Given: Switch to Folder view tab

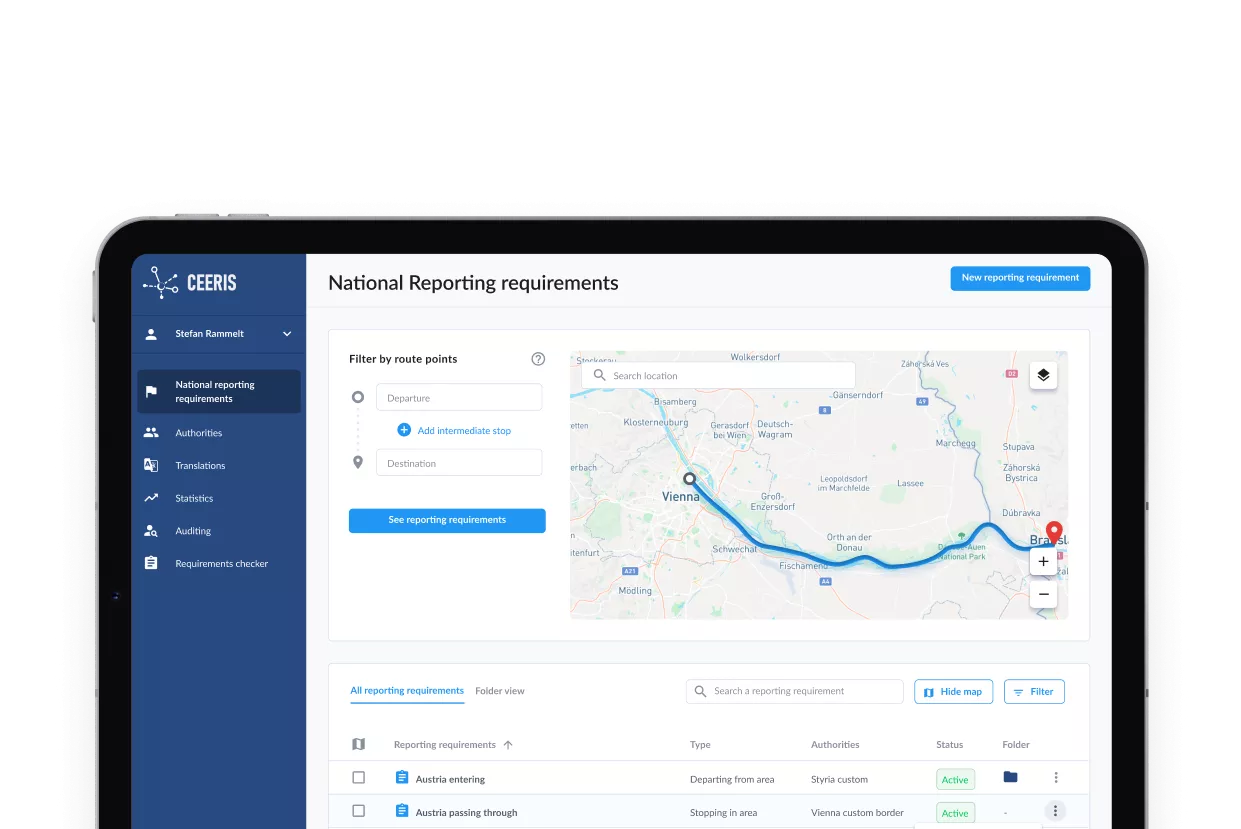Looking at the screenshot, I should tap(500, 691).
